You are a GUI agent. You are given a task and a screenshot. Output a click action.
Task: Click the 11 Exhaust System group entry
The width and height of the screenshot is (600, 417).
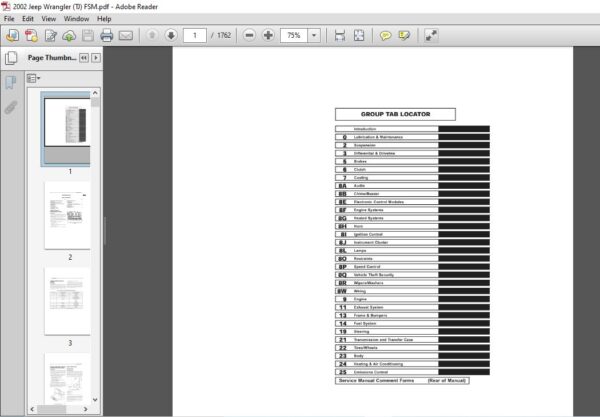click(x=412, y=307)
